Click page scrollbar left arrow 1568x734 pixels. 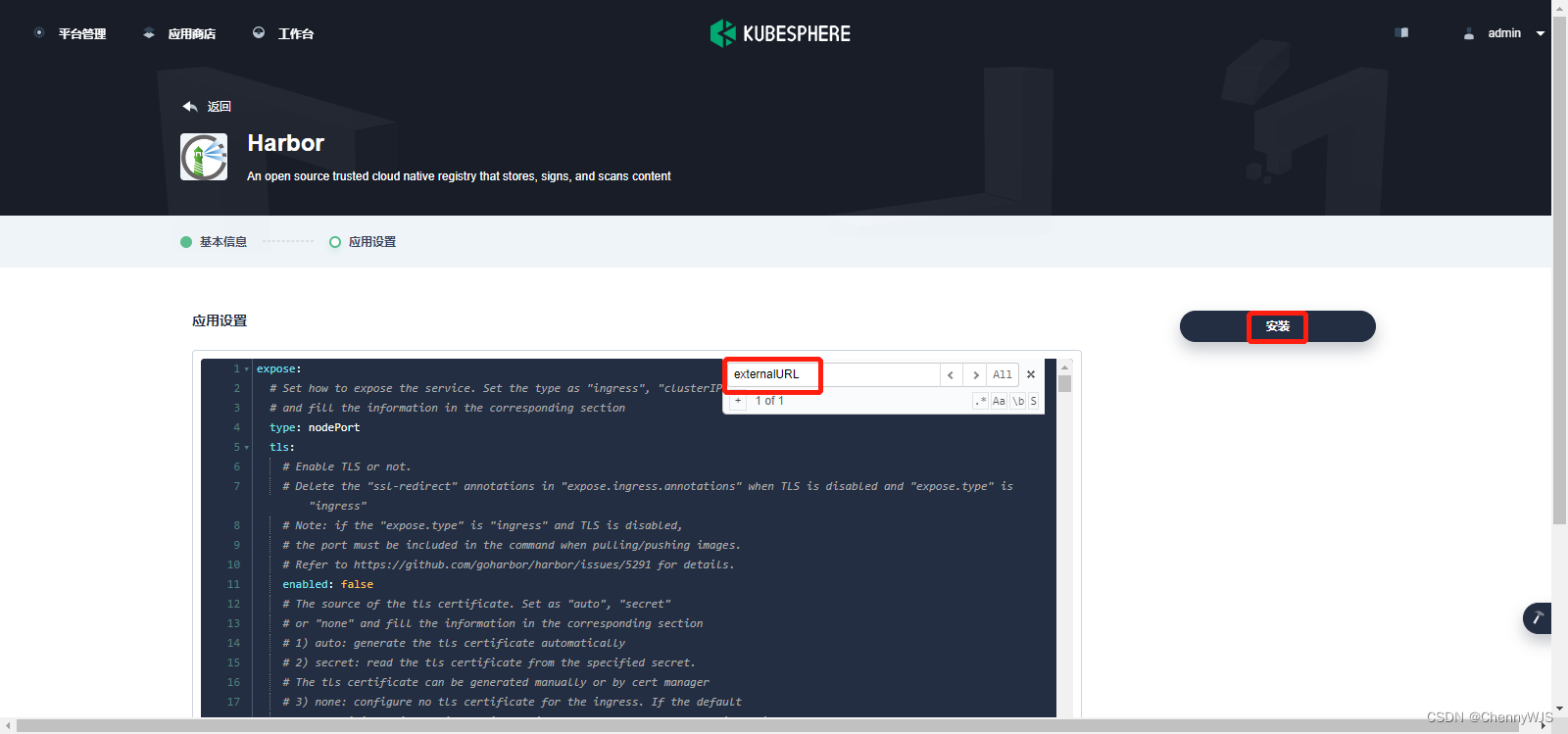coord(9,726)
